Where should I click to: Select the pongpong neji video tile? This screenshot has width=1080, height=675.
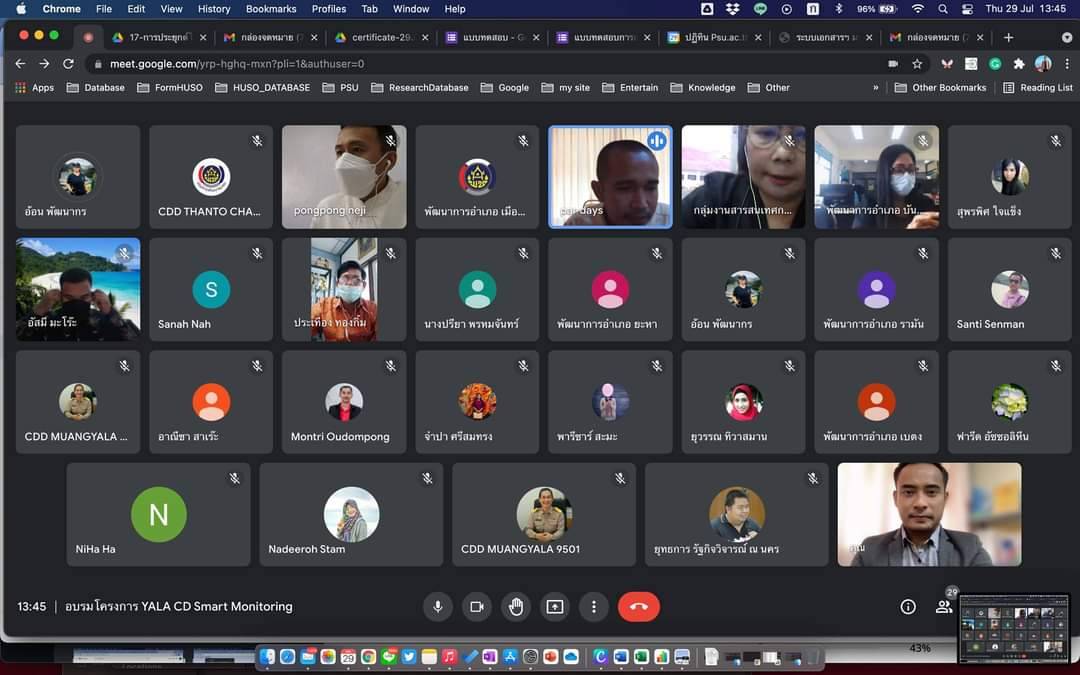pos(344,177)
